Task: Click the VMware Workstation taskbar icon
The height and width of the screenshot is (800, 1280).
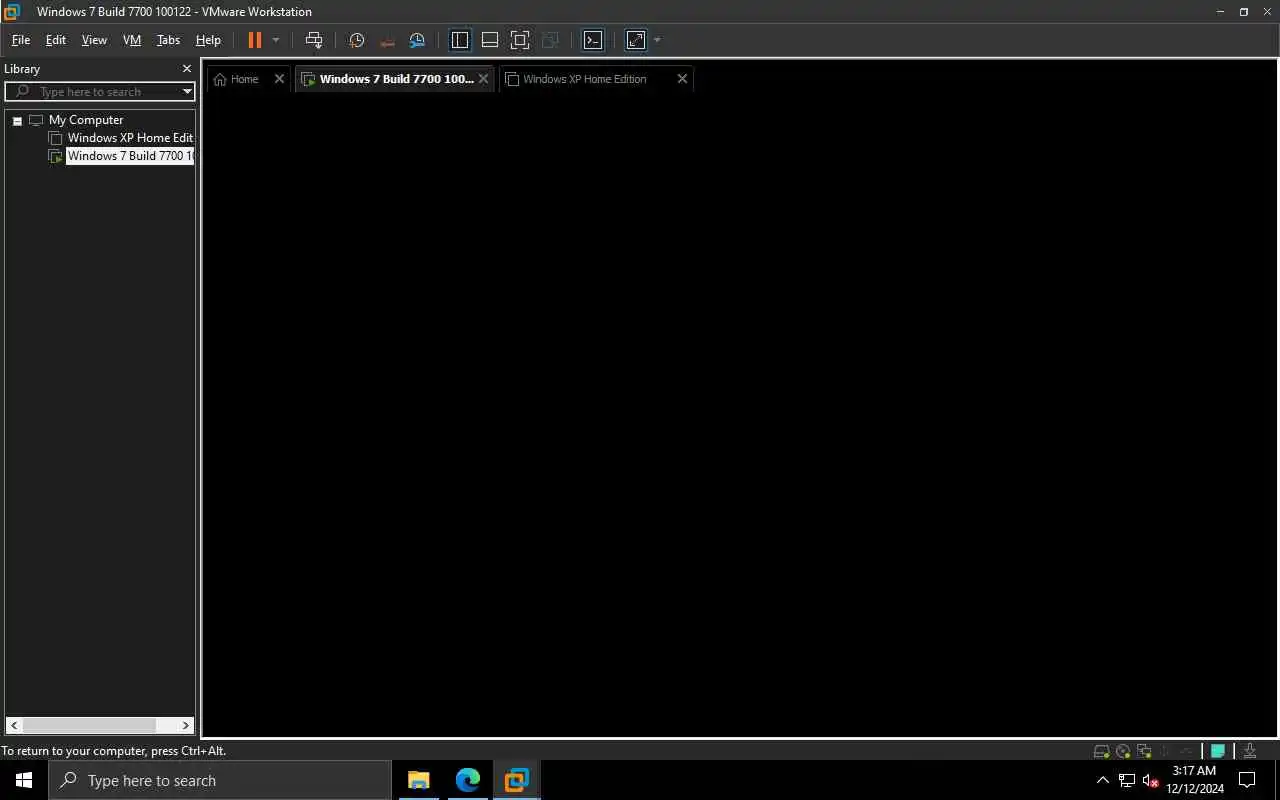Action: 516,780
